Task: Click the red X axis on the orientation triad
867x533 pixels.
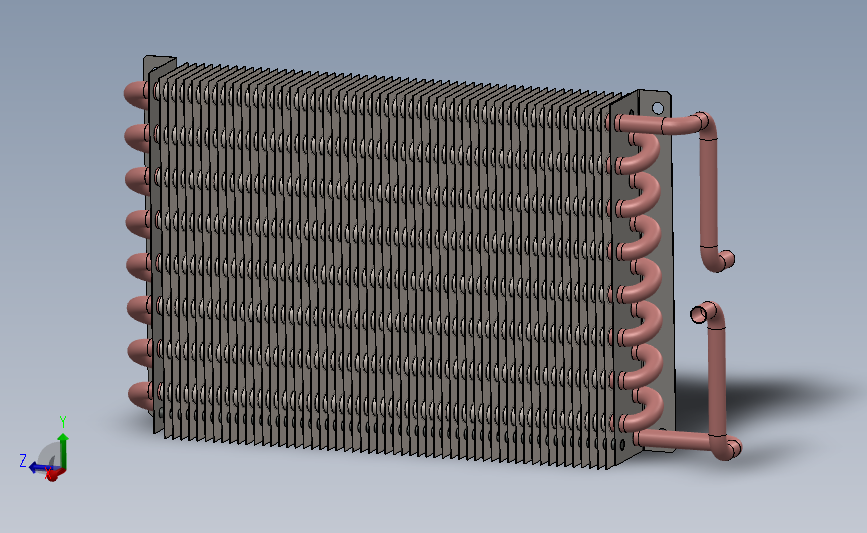Action: 55,474
